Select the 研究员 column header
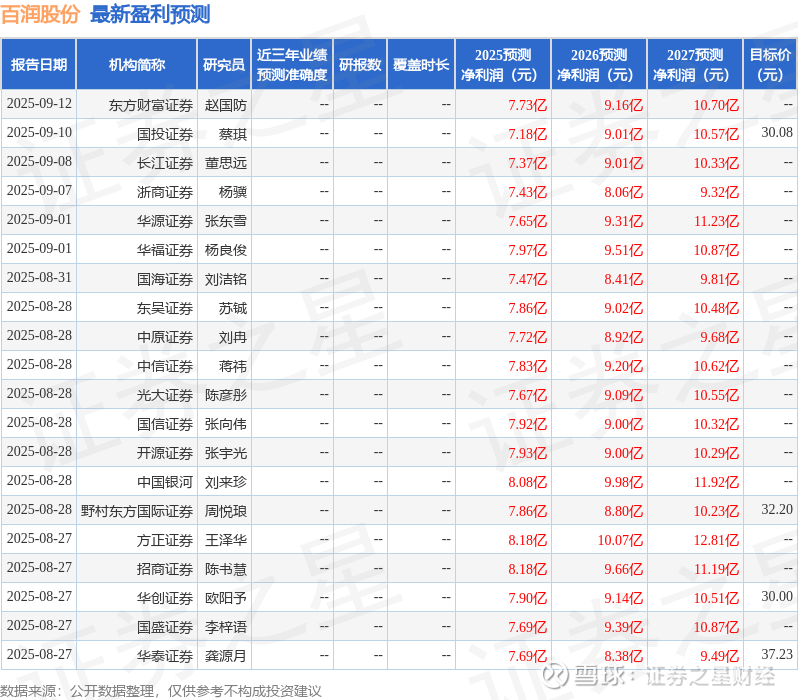The height and width of the screenshot is (700, 798). tap(224, 65)
